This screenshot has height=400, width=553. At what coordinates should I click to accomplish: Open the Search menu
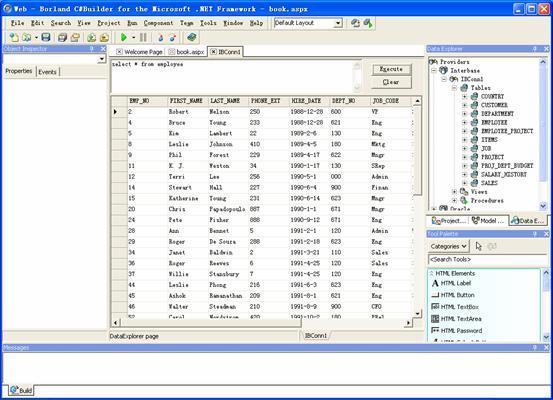click(61, 23)
